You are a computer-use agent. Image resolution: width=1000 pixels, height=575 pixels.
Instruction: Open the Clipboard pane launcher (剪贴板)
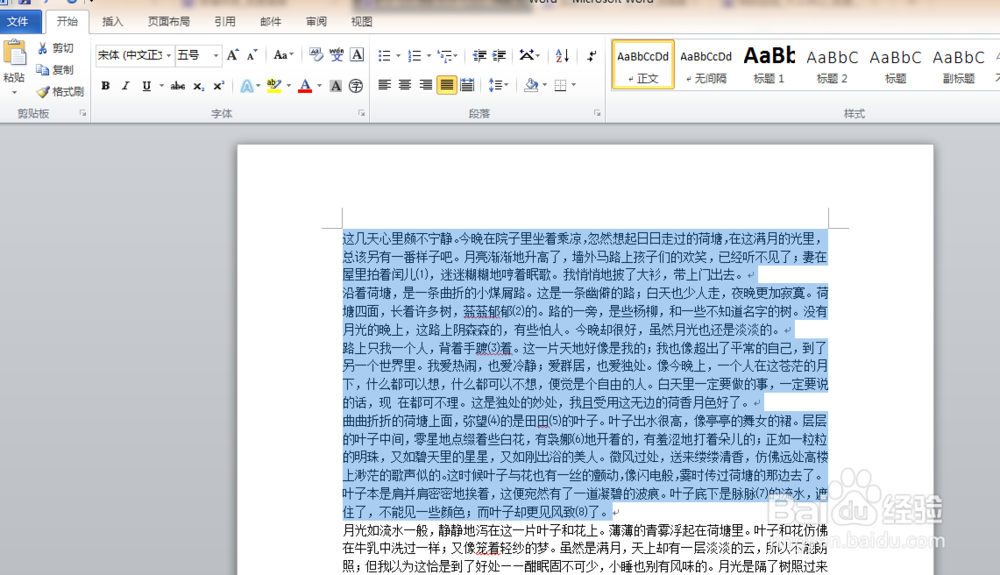click(83, 113)
